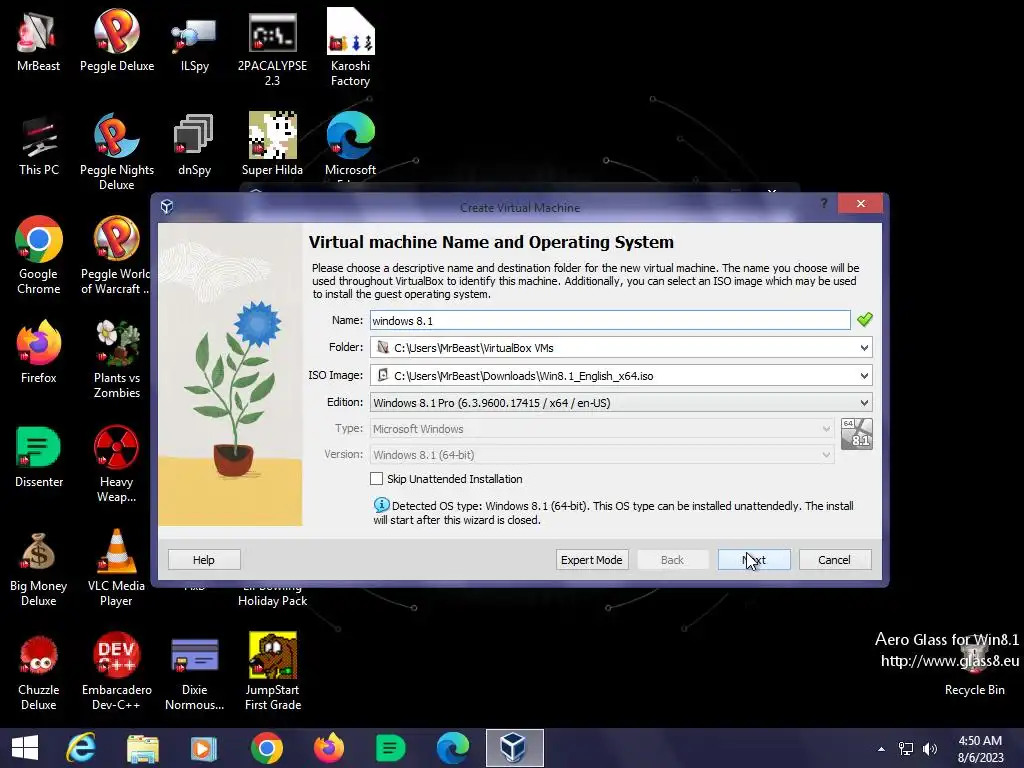Select the Google Chrome desktop icon
1024x768 pixels.
coord(39,256)
